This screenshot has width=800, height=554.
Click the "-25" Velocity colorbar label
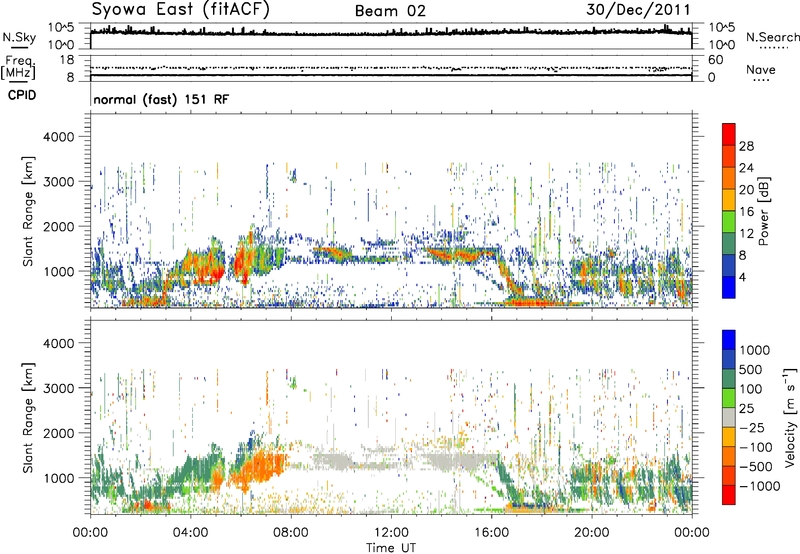752,428
